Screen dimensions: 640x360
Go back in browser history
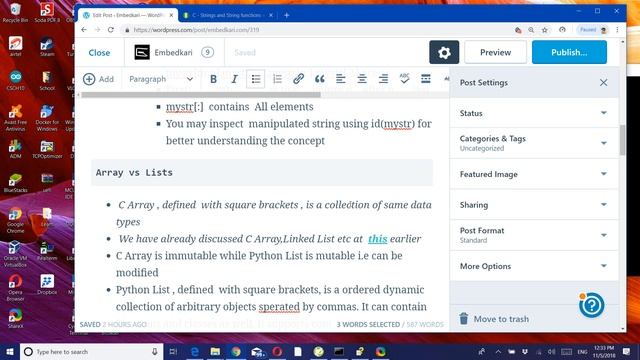point(84,30)
